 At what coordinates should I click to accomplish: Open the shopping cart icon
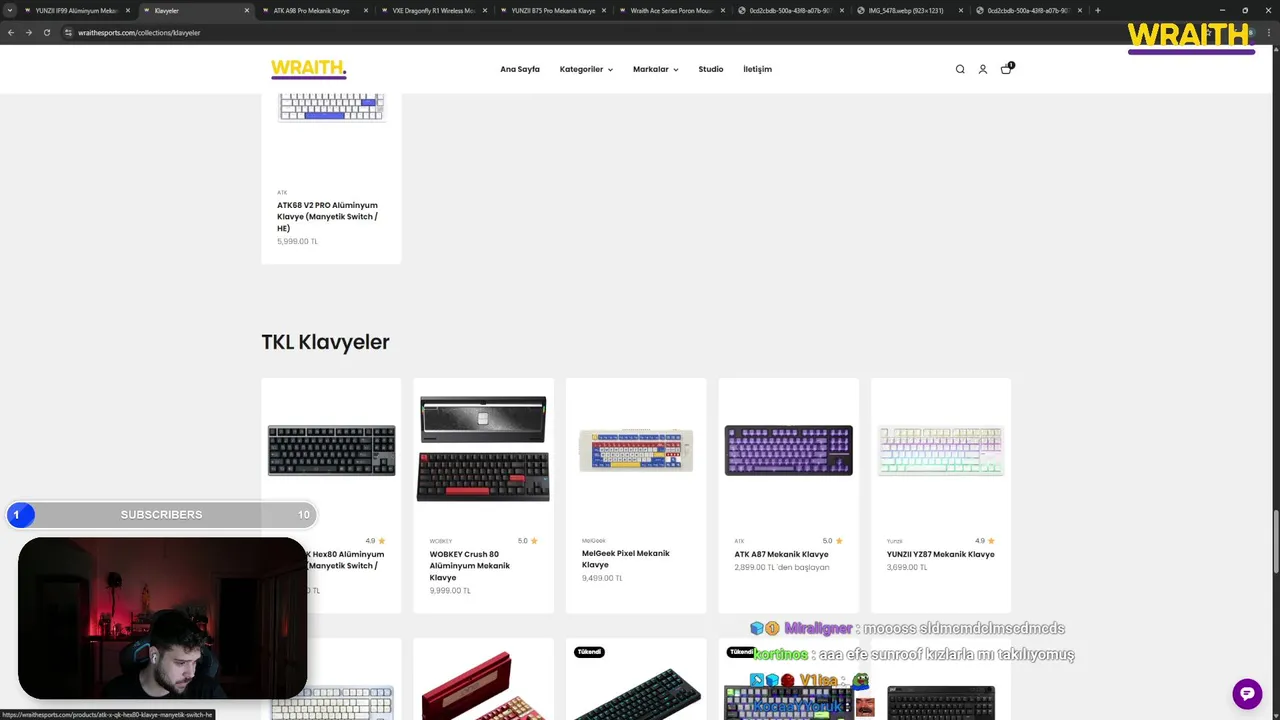(1006, 68)
